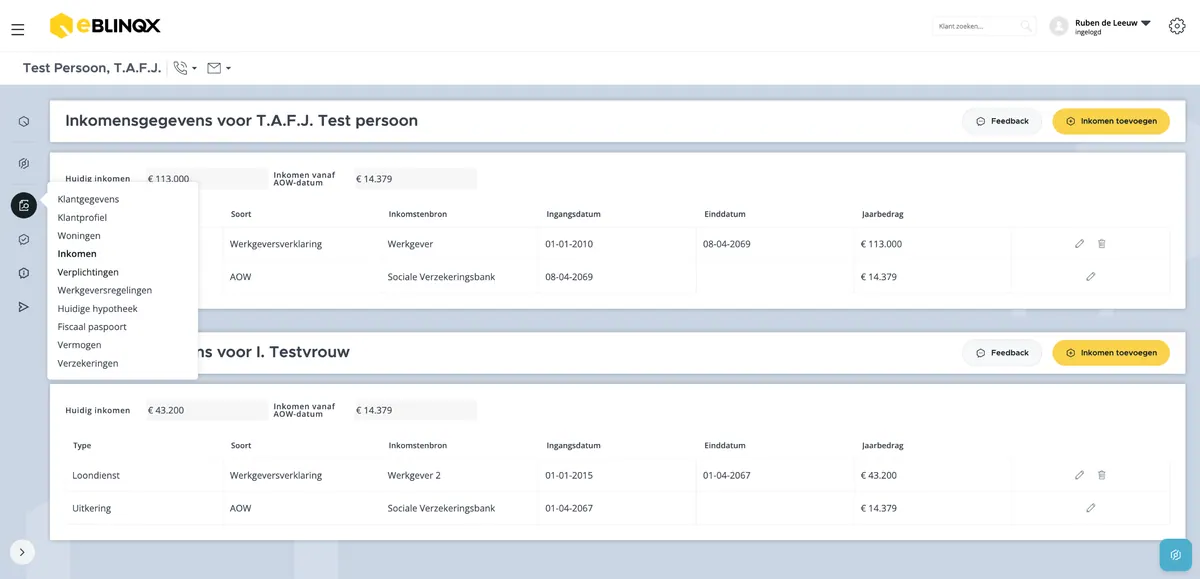Delete the Werkgever income row
The image size is (1200, 579).
point(1101,243)
